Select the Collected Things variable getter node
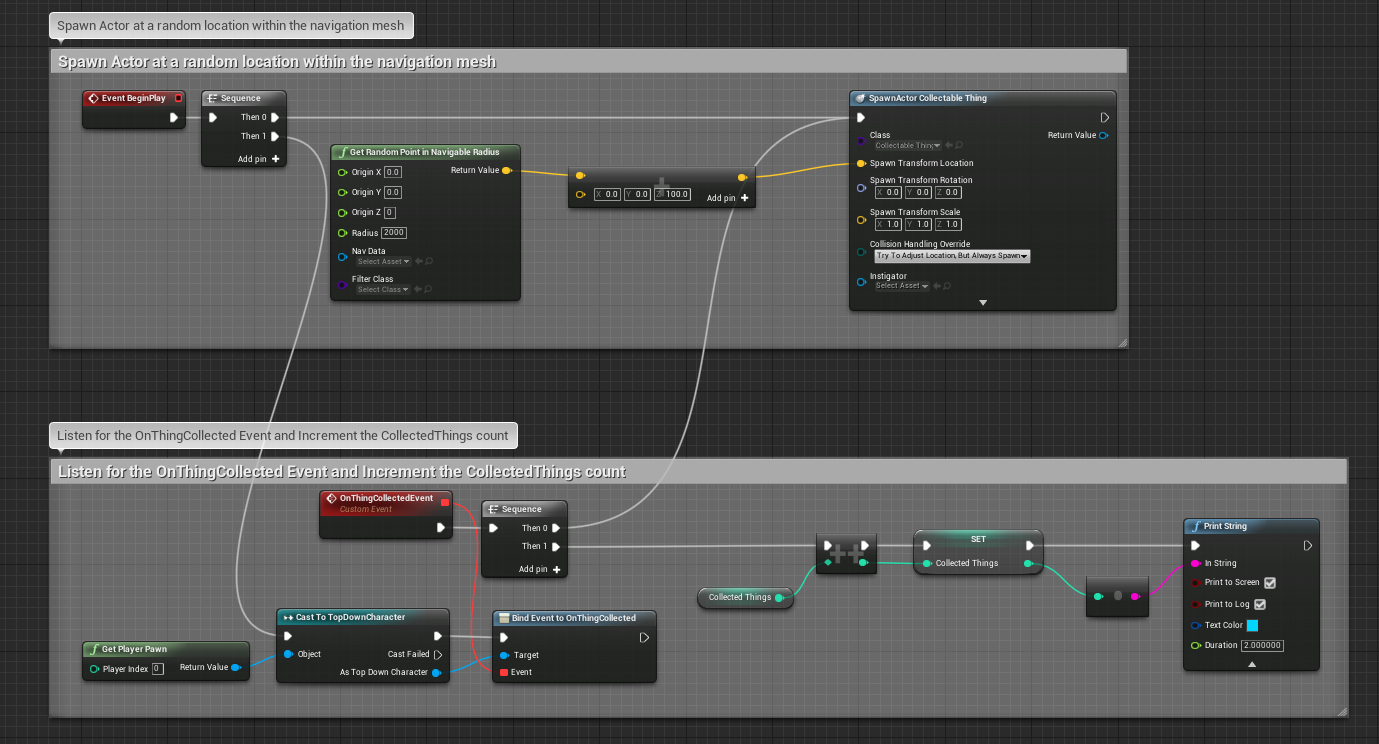 click(x=745, y=598)
